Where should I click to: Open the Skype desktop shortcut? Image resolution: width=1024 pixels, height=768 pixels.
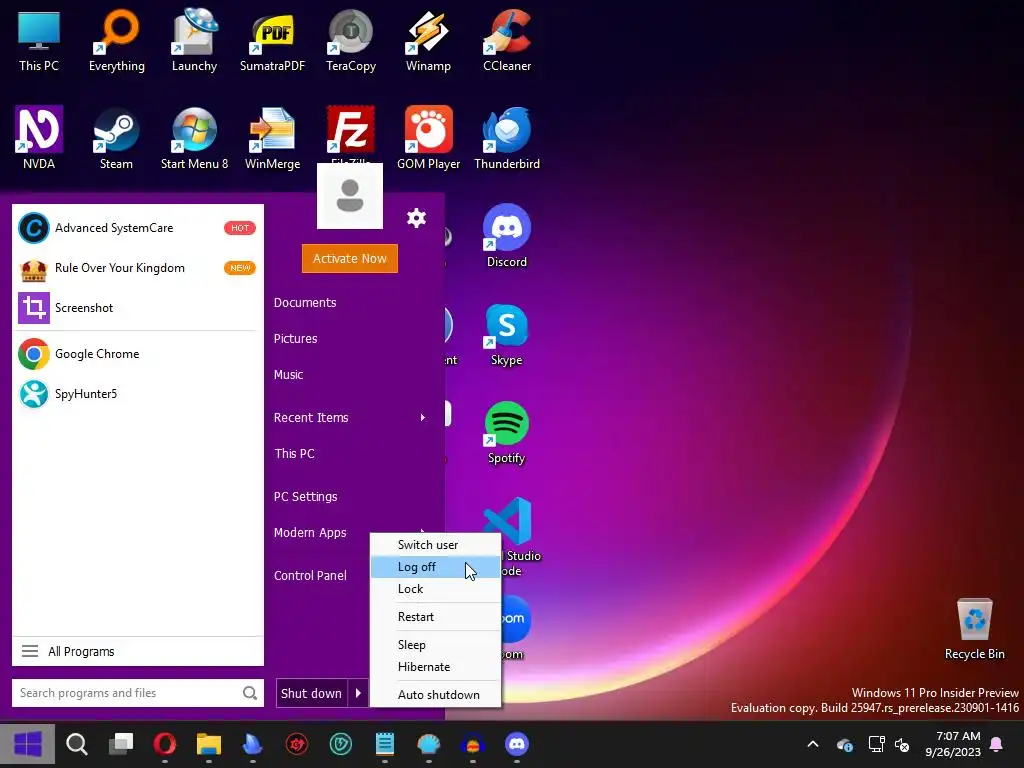click(507, 334)
